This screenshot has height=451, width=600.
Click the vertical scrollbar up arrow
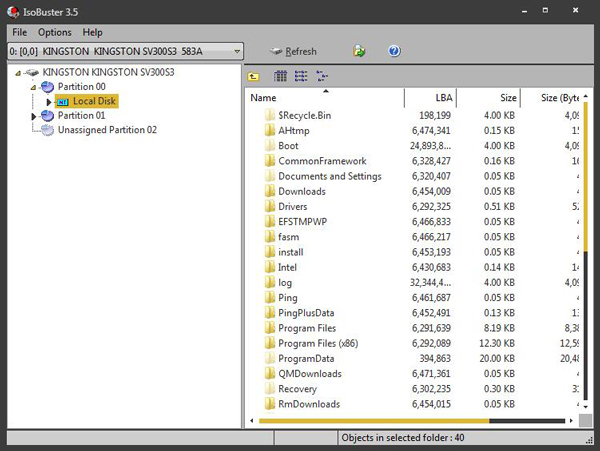pyautogui.click(x=585, y=96)
